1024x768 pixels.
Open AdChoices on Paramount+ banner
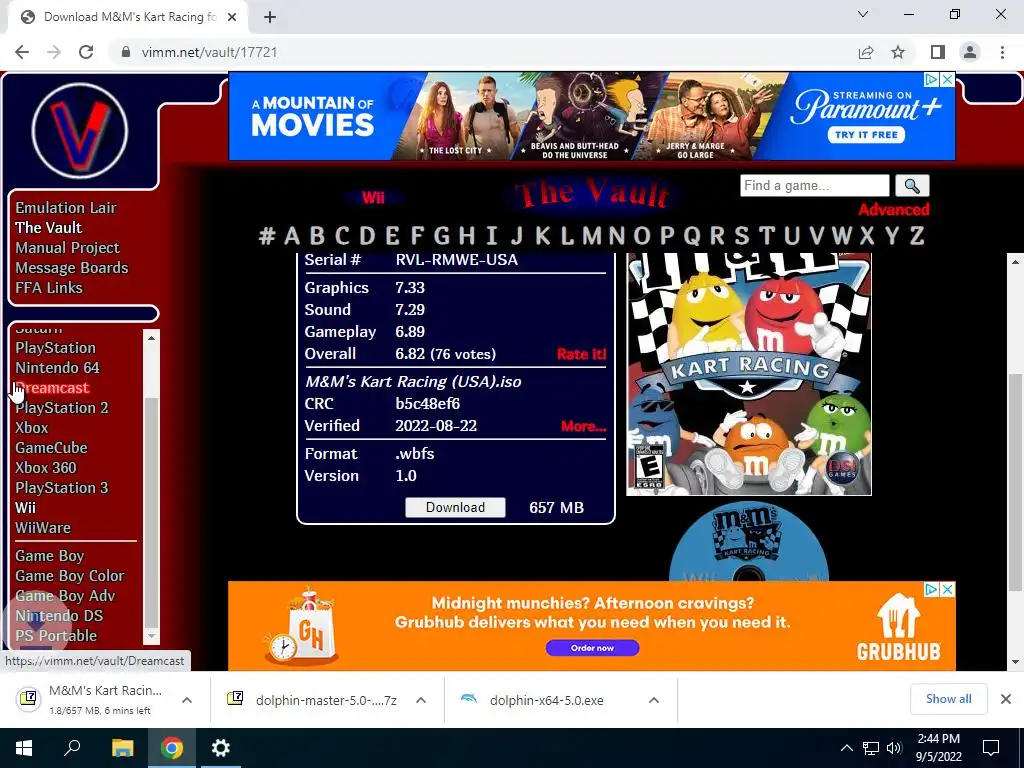tap(931, 79)
